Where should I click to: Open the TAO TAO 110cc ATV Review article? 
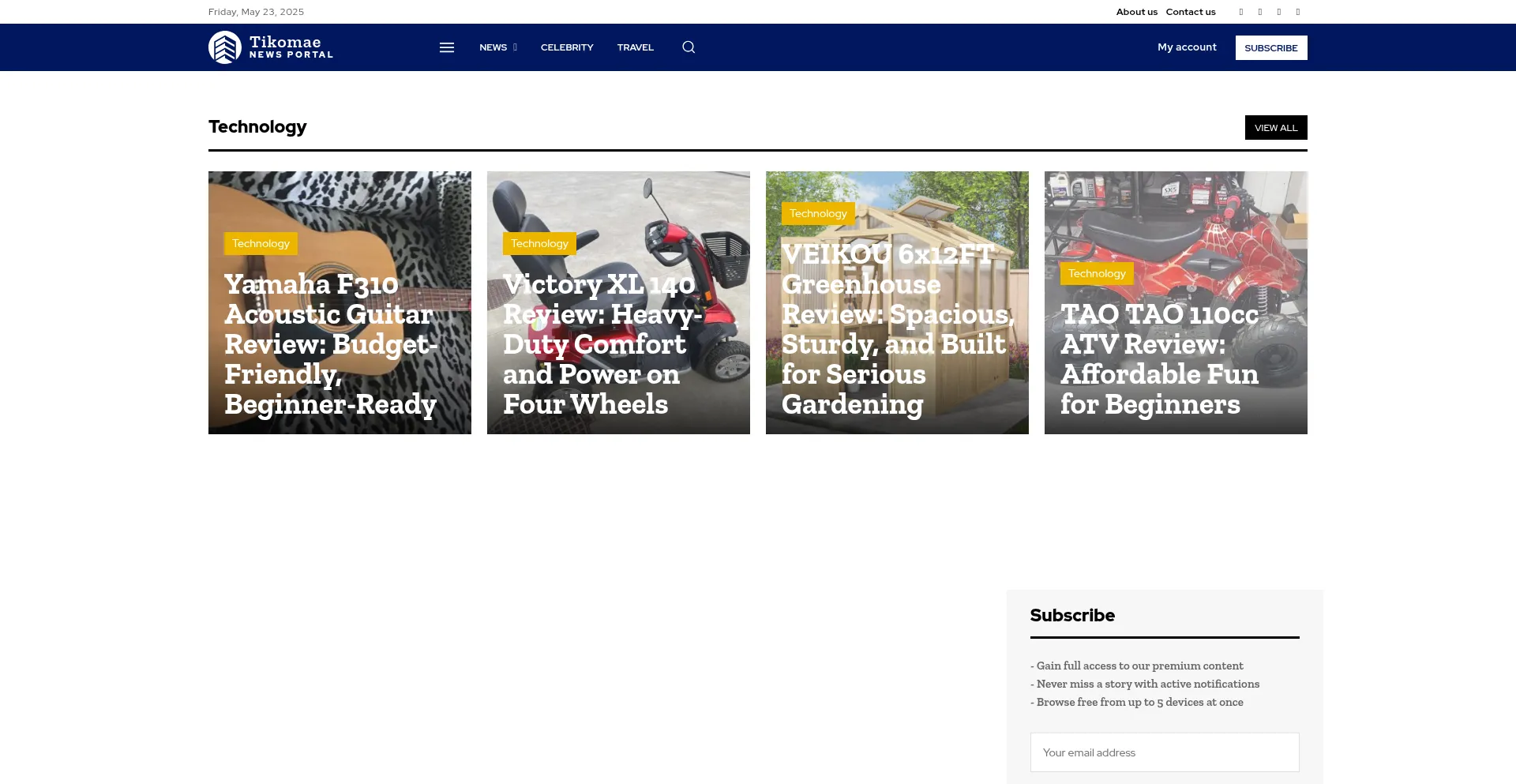[x=1158, y=359]
